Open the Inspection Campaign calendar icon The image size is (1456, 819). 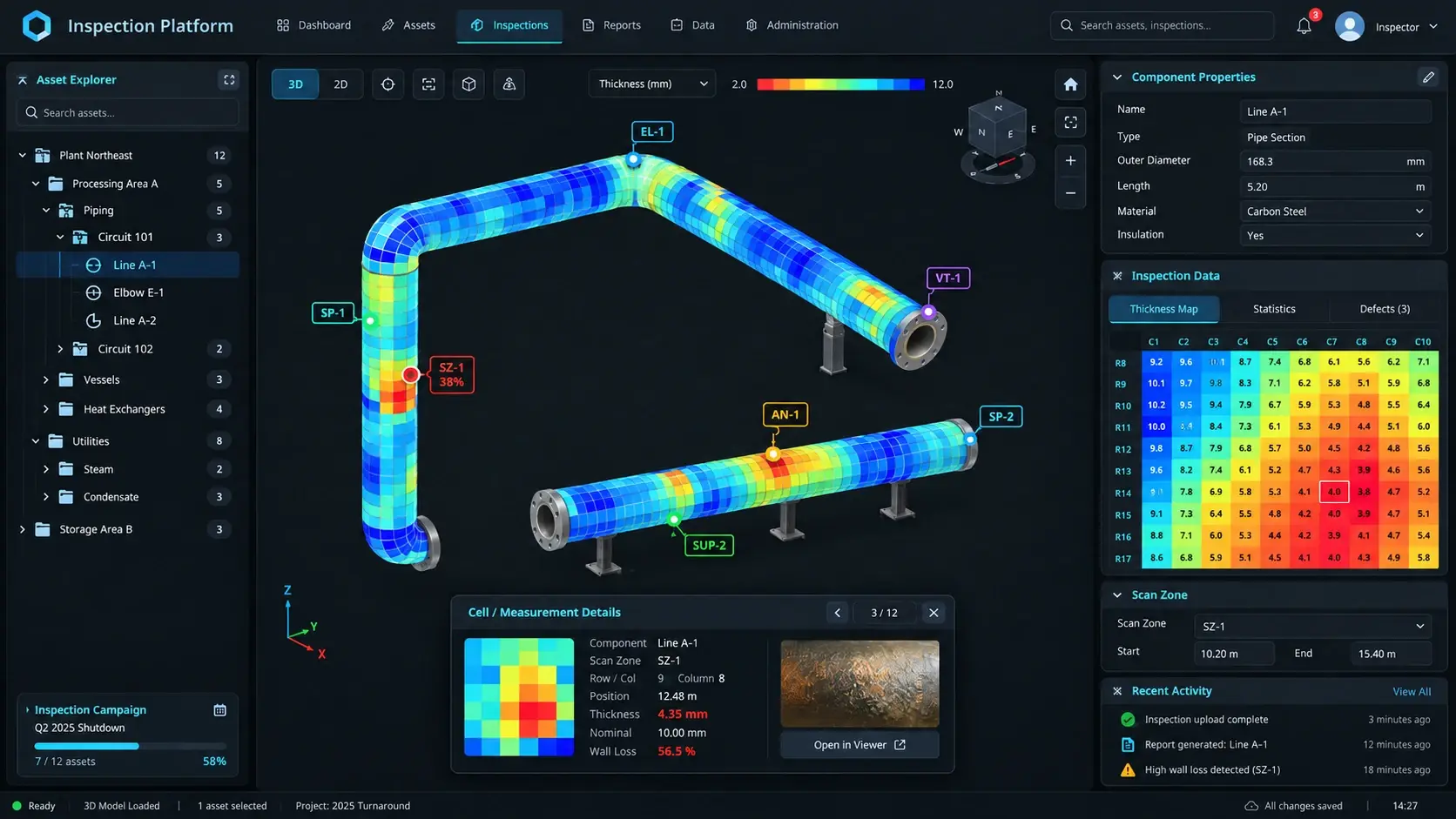tap(219, 710)
